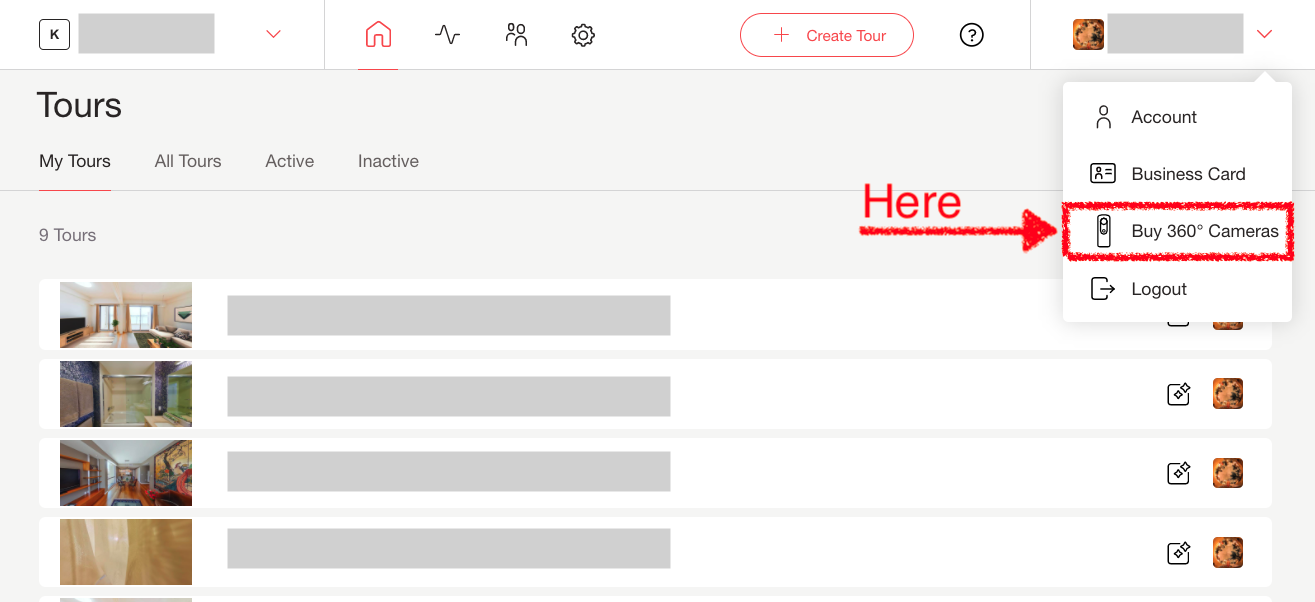Collapse the user profile dropdown chevron

1264,35
